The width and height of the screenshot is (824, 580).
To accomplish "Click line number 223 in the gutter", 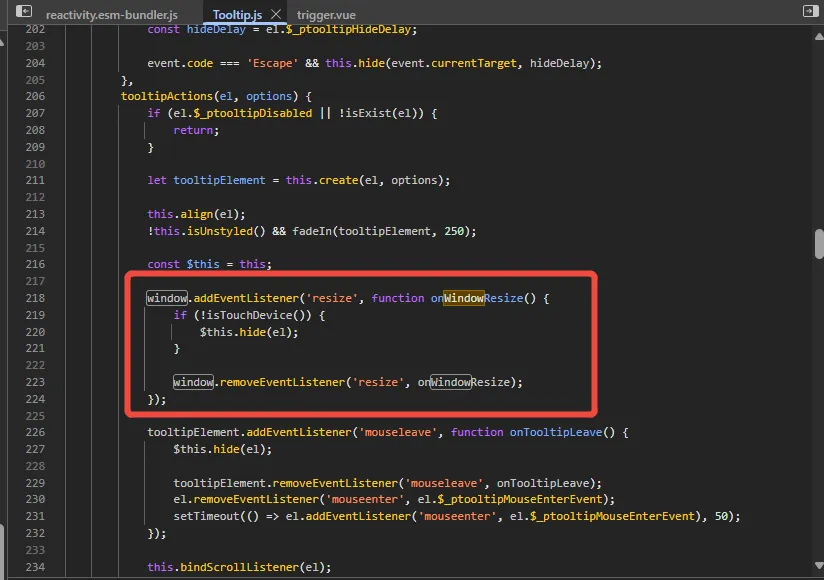I will point(35,382).
